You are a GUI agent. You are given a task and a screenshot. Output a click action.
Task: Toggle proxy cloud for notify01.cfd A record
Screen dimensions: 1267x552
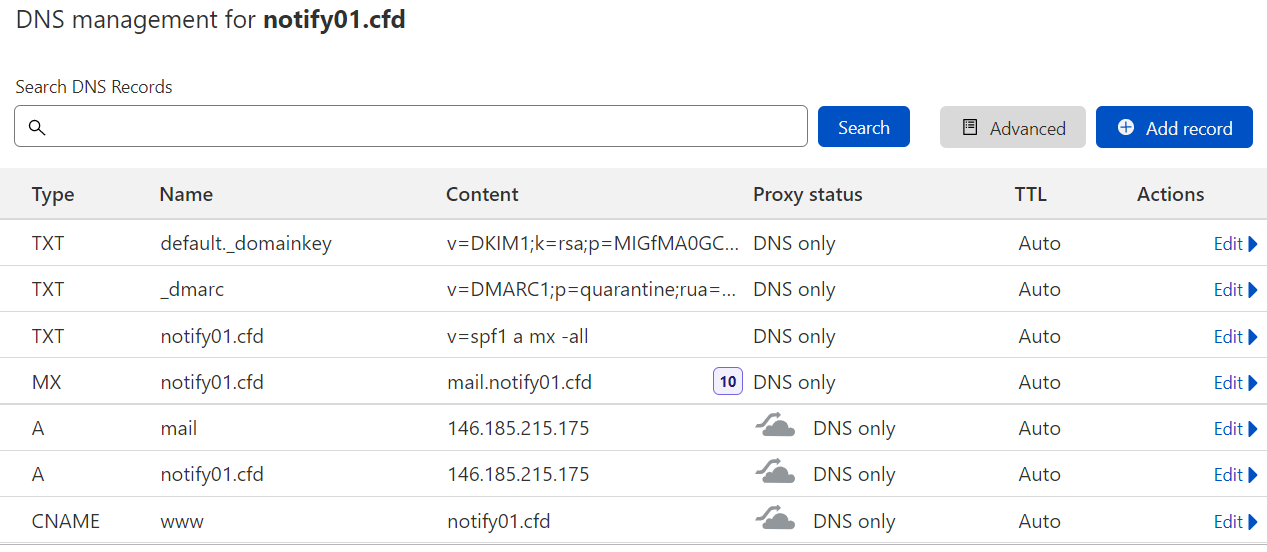coord(775,474)
